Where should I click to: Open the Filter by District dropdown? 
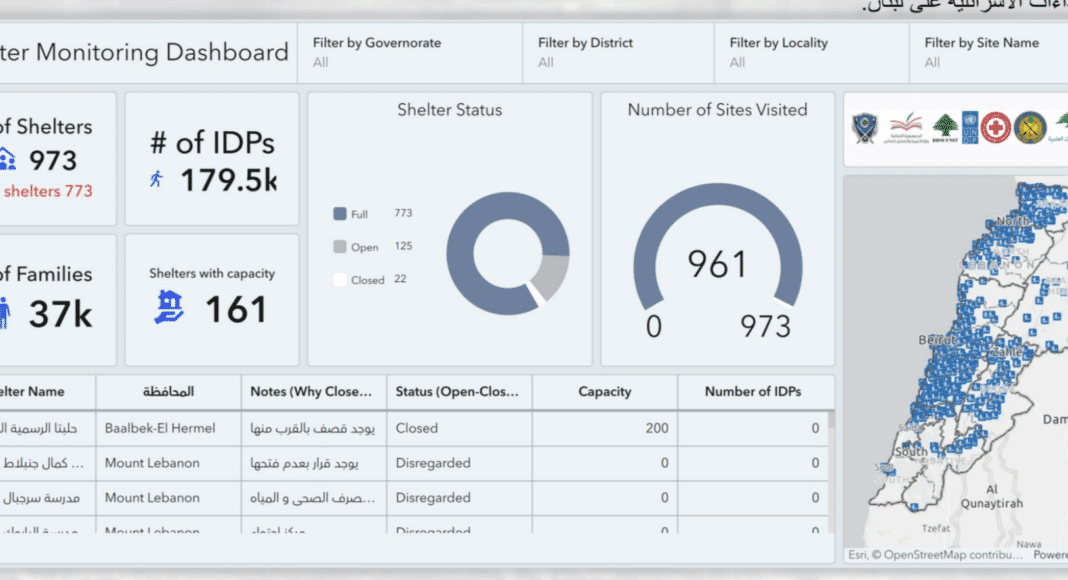click(x=618, y=53)
